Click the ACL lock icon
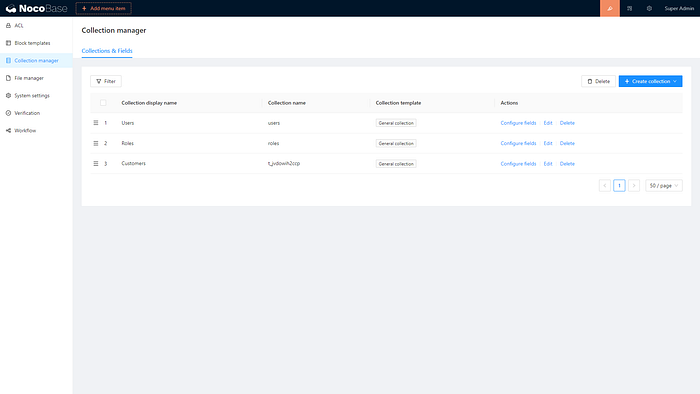This screenshot has width=700, height=394. [x=8, y=25]
